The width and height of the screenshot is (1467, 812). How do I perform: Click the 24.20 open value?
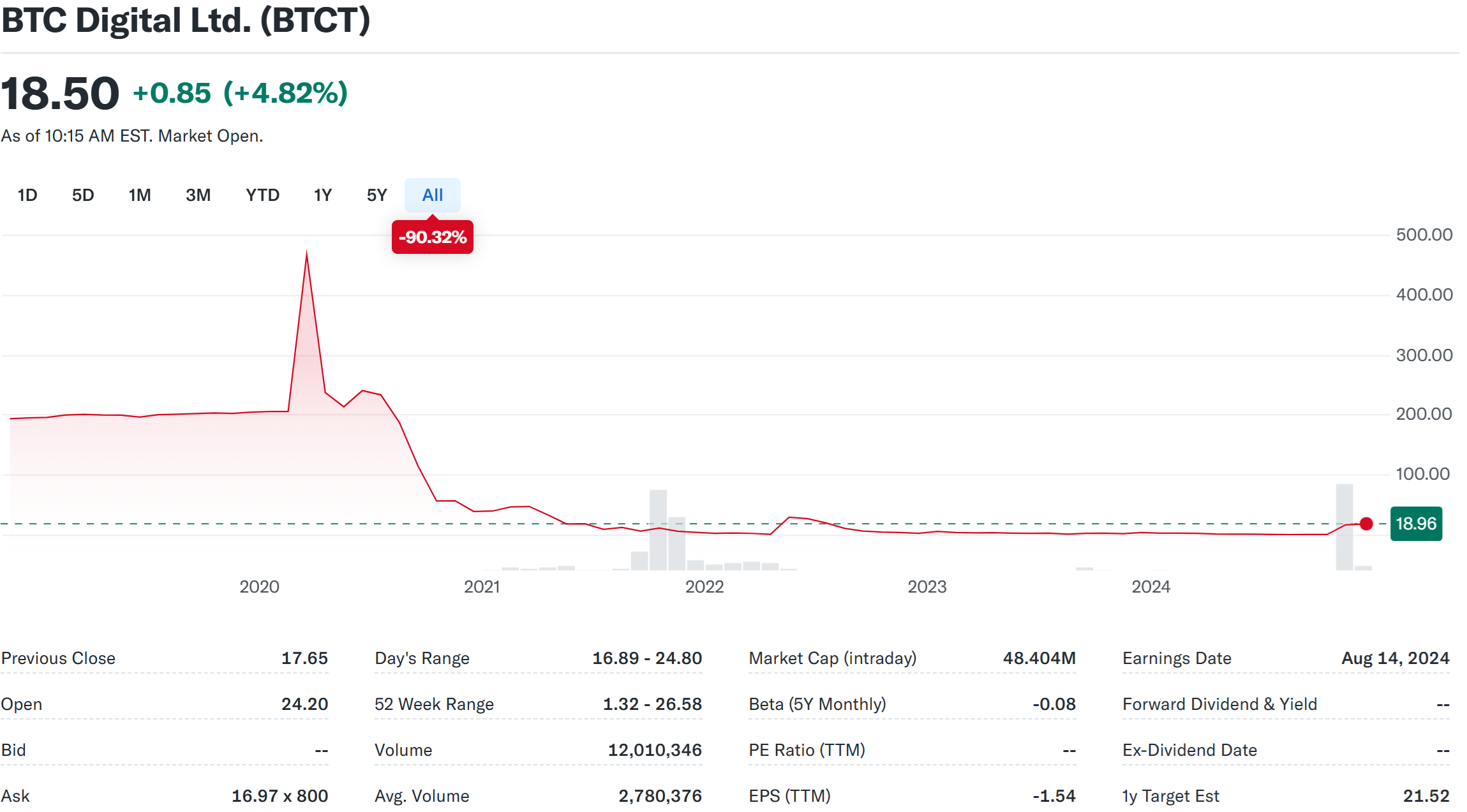click(304, 704)
